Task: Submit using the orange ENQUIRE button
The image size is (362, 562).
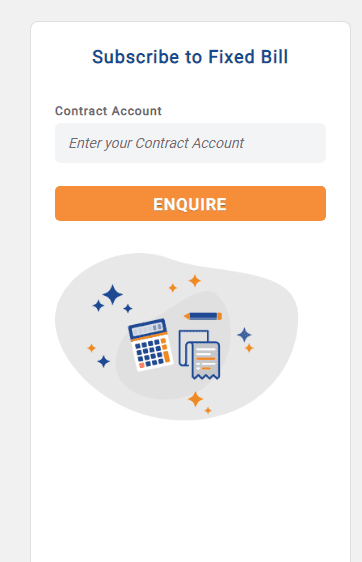Action: click(x=190, y=203)
